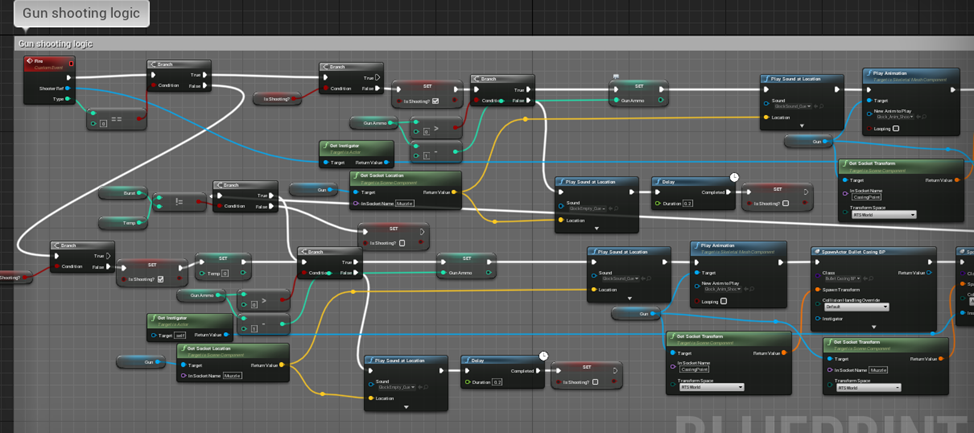Click Muzzle socket name in upper Get Socket Location

[404, 203]
